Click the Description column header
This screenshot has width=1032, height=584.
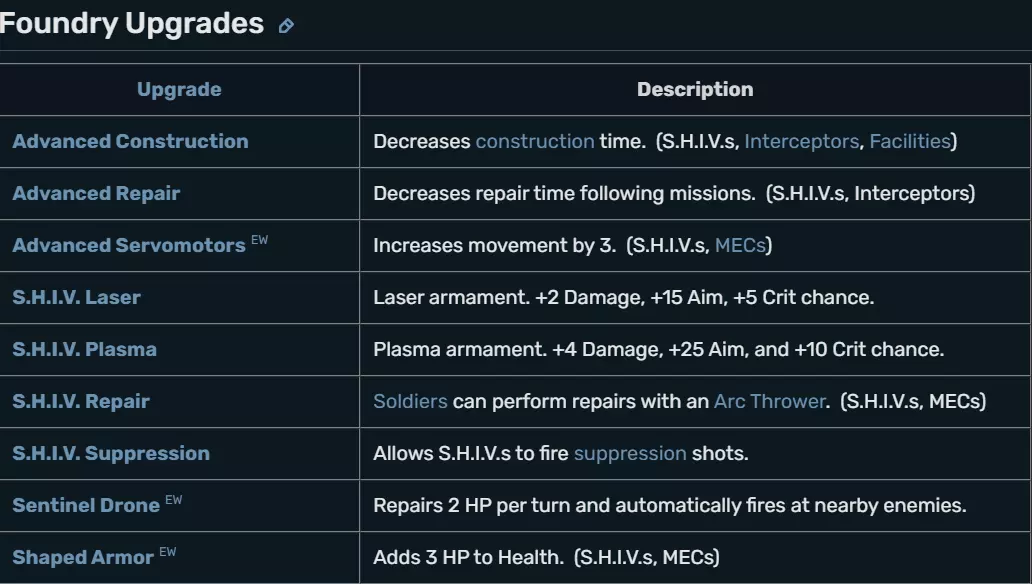click(x=695, y=90)
